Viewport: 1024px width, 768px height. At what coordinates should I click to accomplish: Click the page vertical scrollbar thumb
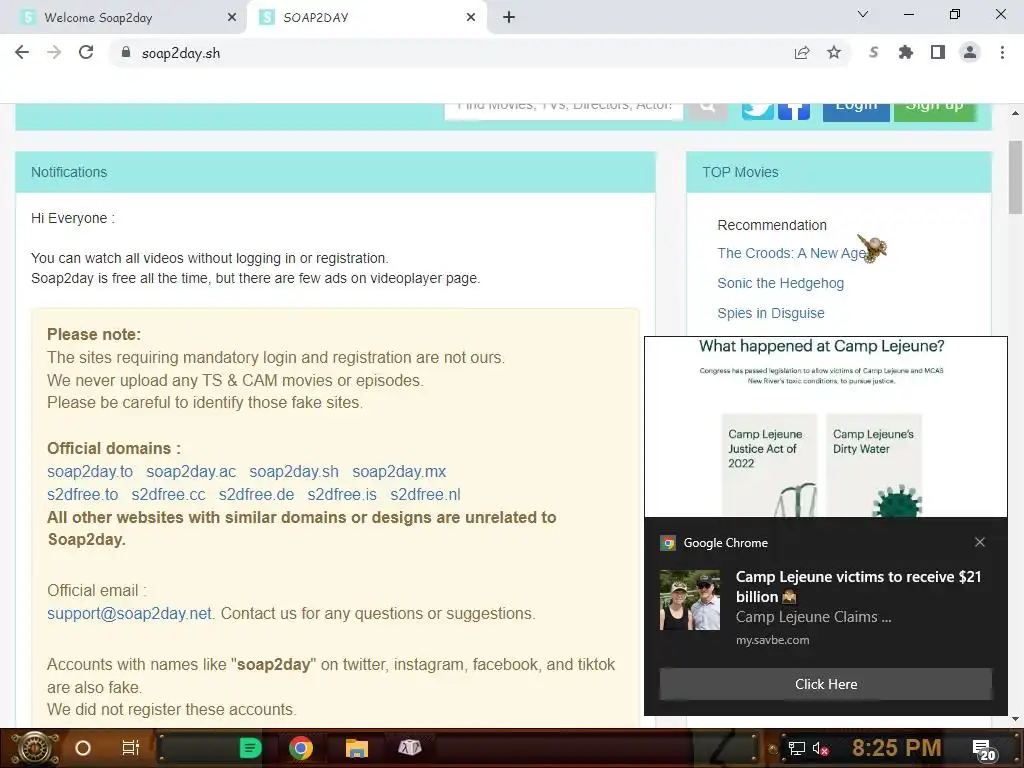(x=1015, y=177)
